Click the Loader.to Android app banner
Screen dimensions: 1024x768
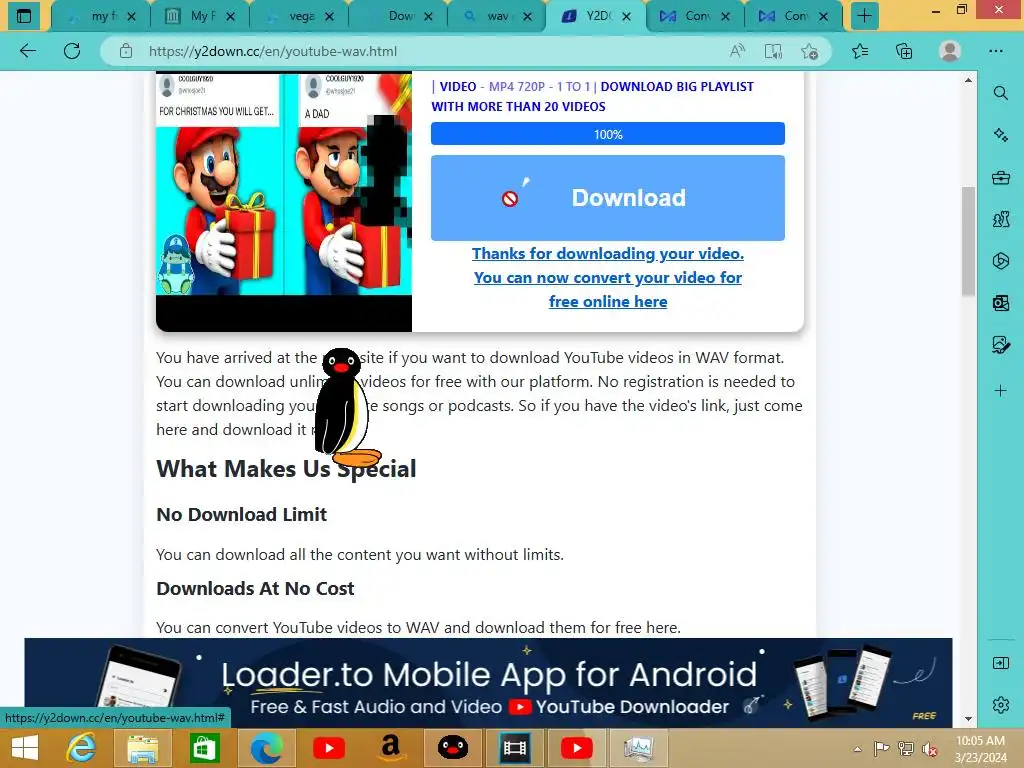click(x=488, y=682)
